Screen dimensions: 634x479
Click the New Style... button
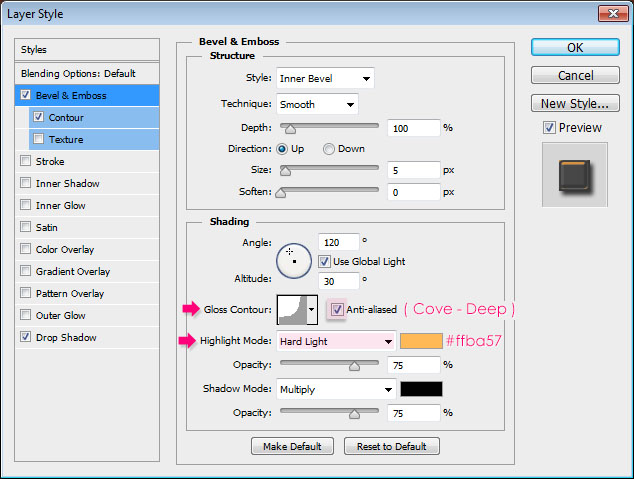(575, 103)
